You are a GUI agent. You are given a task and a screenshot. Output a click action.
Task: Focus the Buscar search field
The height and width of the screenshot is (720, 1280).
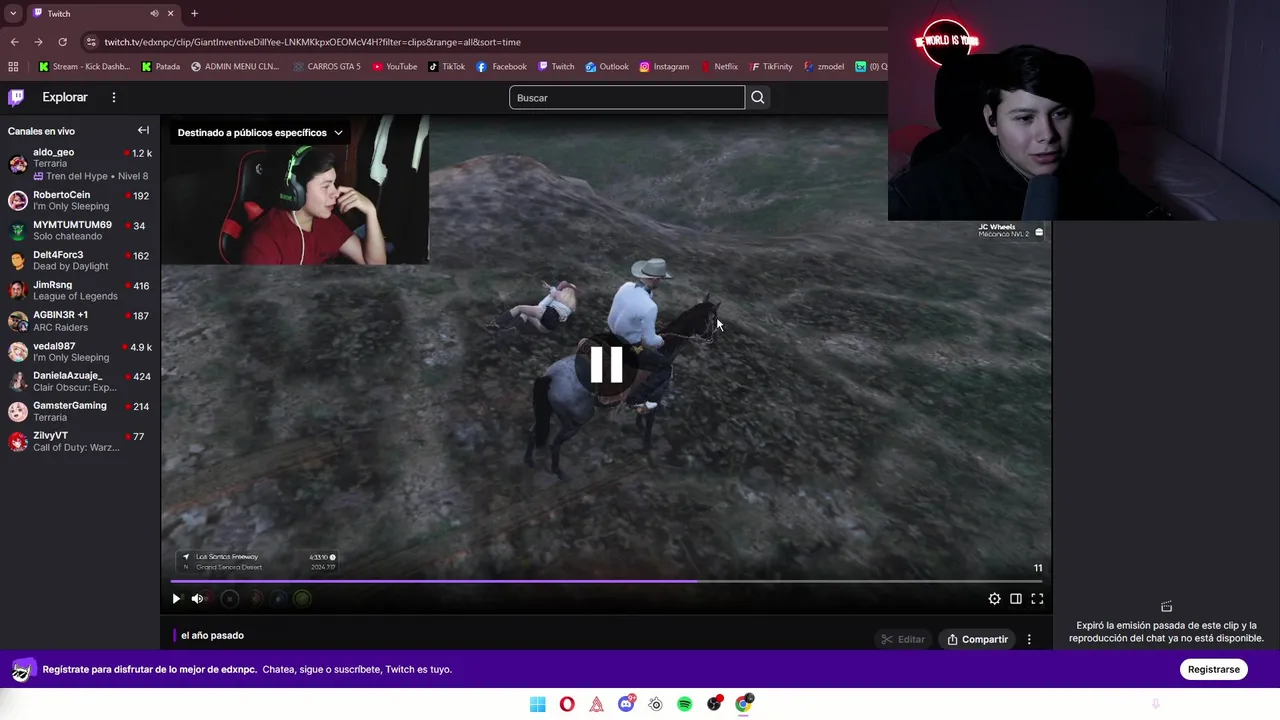627,97
